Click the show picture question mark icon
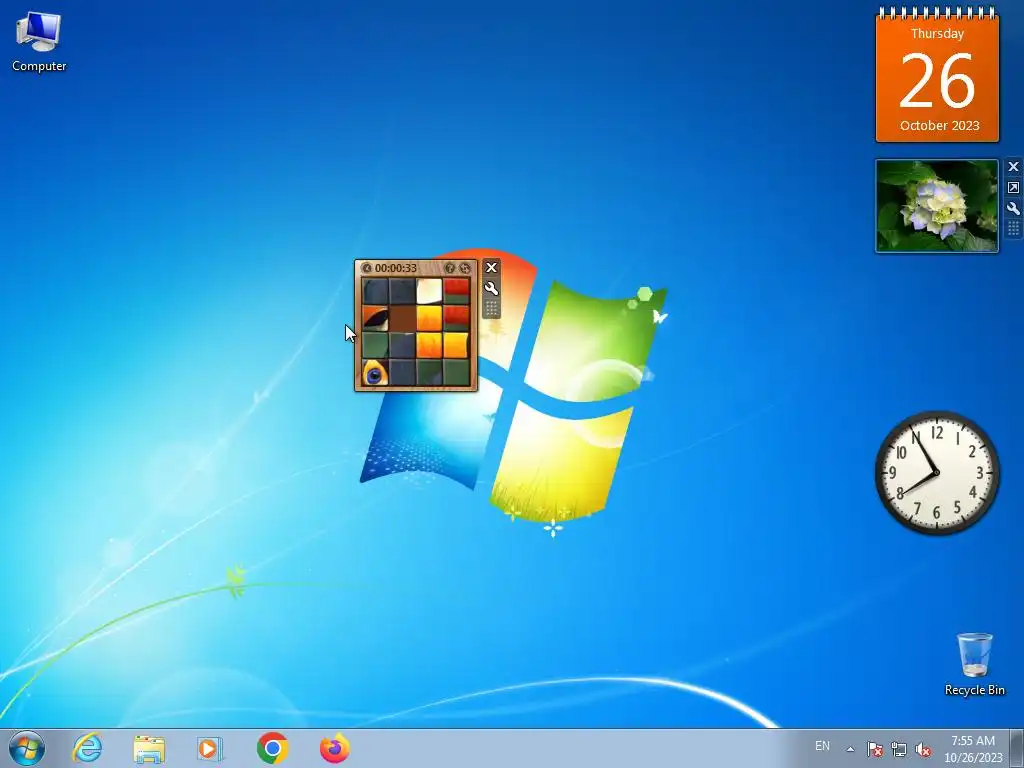The height and width of the screenshot is (768, 1024). pyautogui.click(x=449, y=268)
